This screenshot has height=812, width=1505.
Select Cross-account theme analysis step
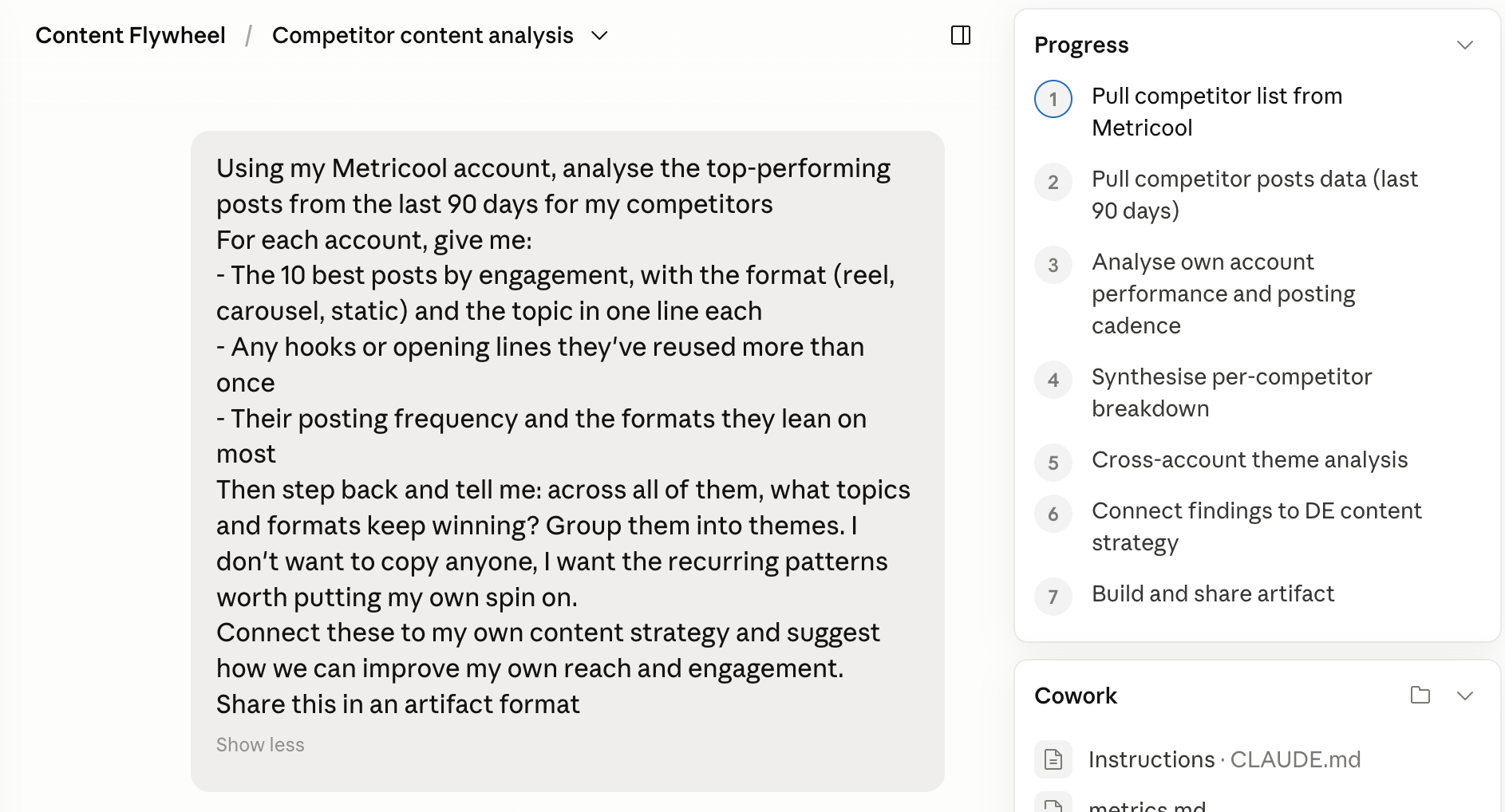click(x=1250, y=459)
